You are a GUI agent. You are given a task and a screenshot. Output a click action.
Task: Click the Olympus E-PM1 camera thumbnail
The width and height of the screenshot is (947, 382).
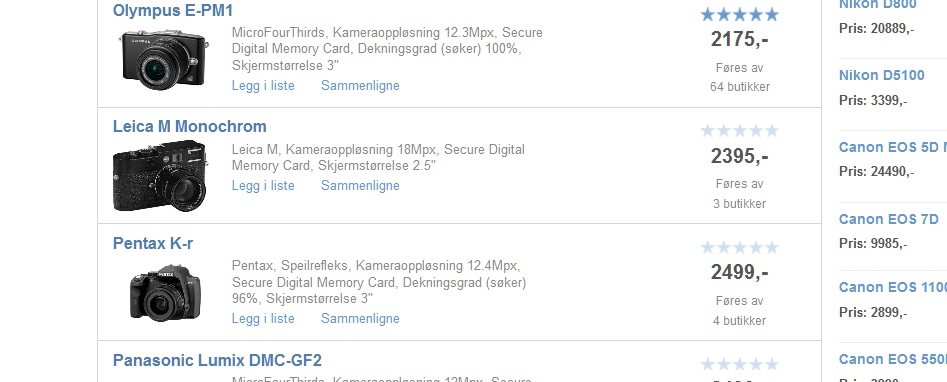coord(164,59)
